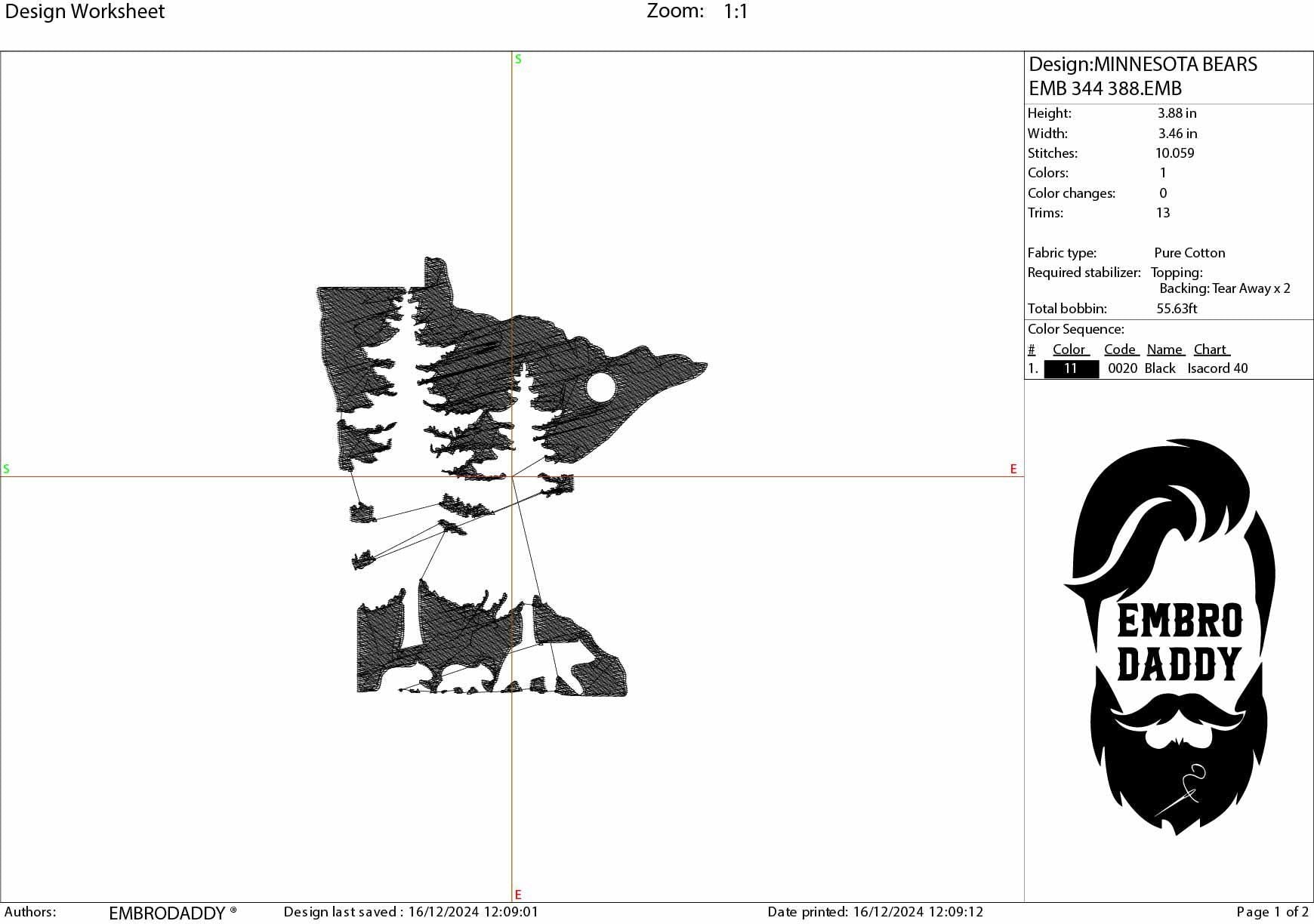The height and width of the screenshot is (924, 1314).
Task: Click the Isacord 40 chart entry
Action: point(1217,368)
